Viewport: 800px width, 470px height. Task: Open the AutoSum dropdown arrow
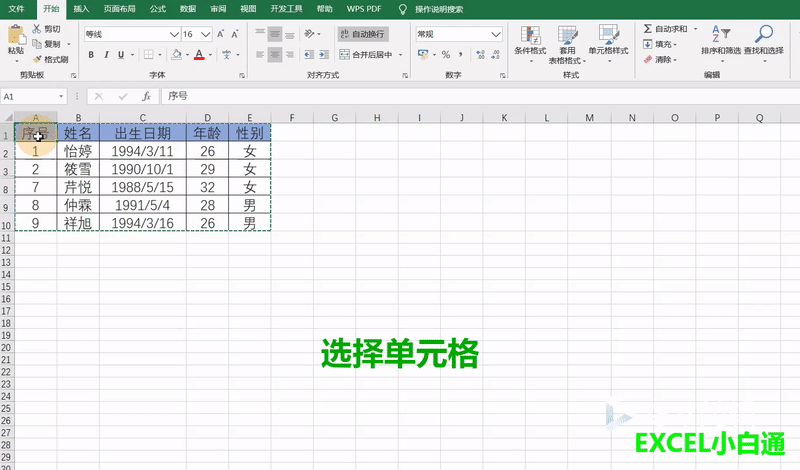click(695, 29)
